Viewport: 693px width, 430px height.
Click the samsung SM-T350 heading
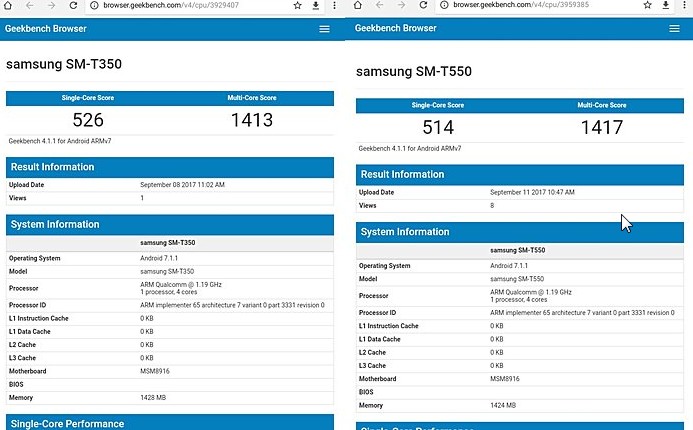pos(64,64)
